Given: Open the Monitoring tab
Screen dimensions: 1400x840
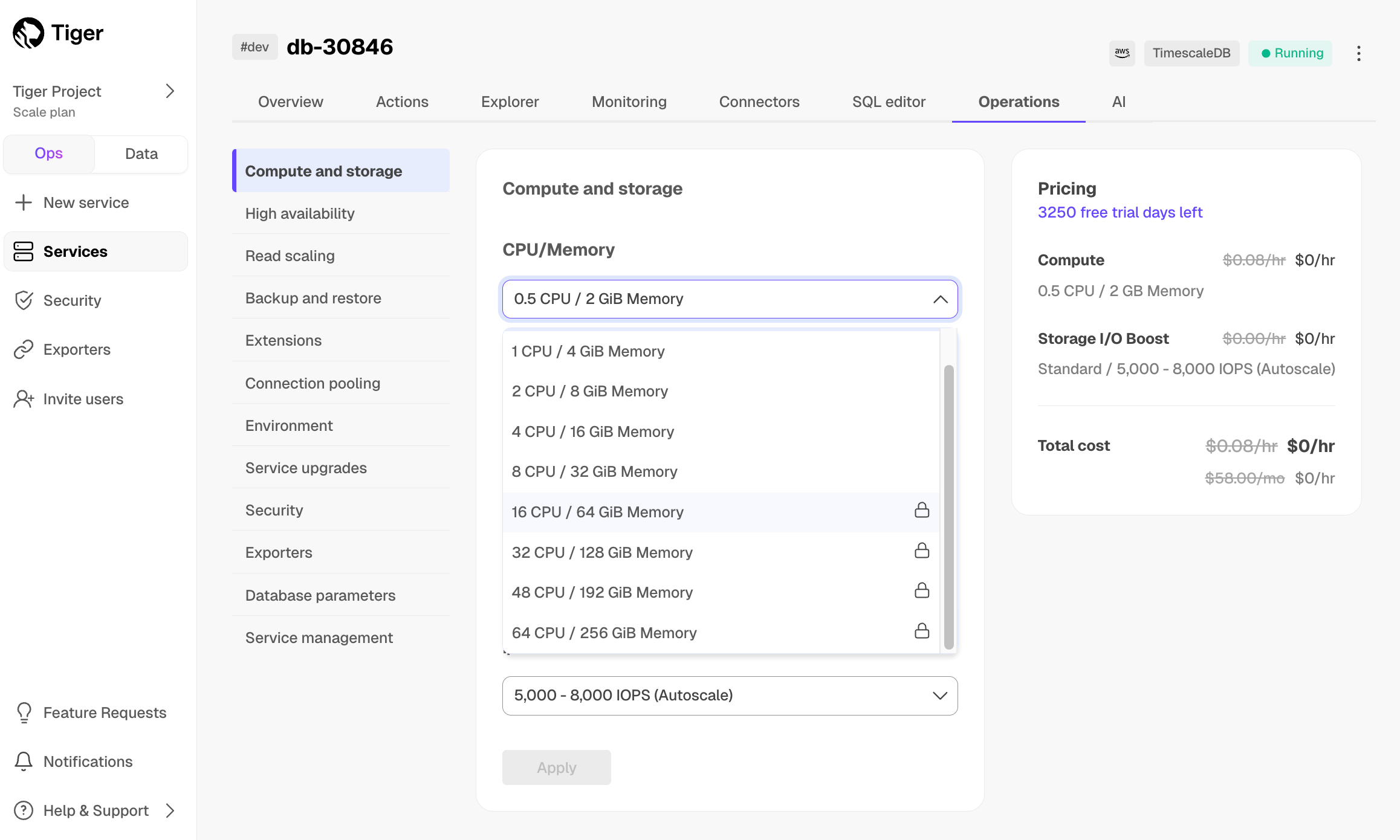Looking at the screenshot, I should (x=629, y=102).
